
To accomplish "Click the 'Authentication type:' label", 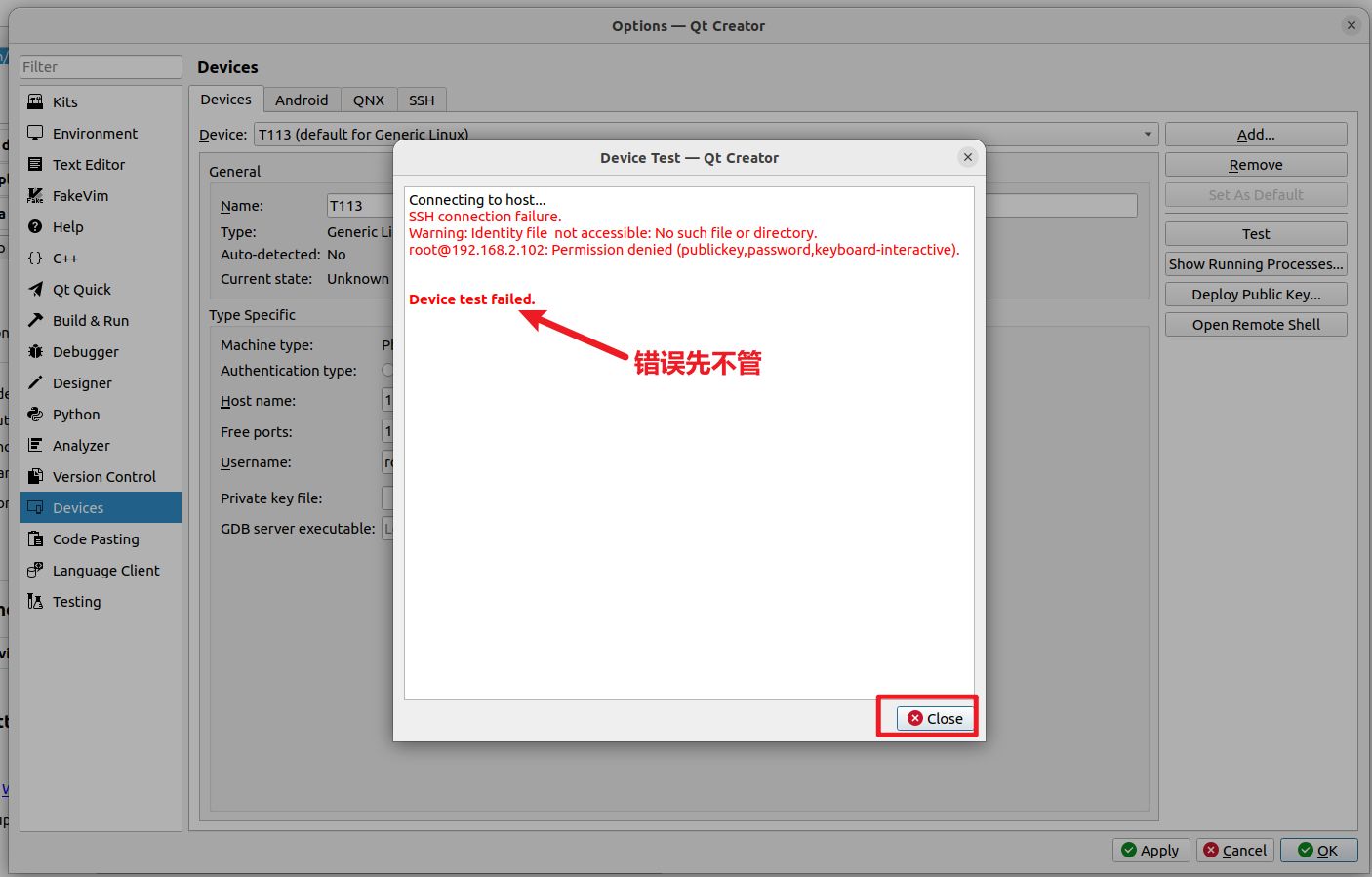I will point(289,371).
